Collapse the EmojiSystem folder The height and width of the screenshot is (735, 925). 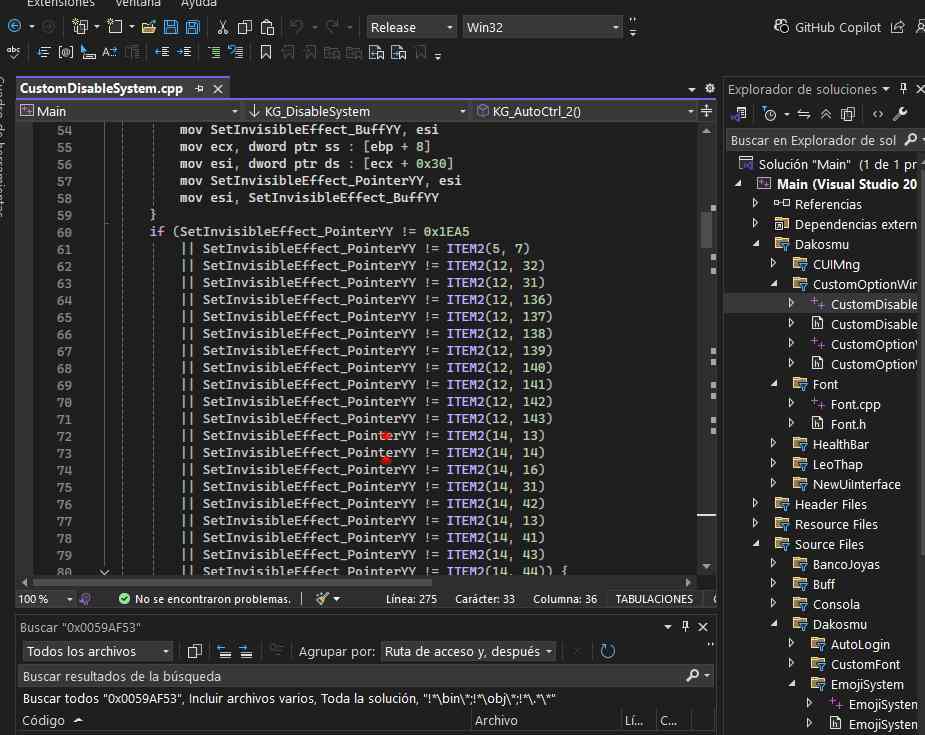point(792,684)
